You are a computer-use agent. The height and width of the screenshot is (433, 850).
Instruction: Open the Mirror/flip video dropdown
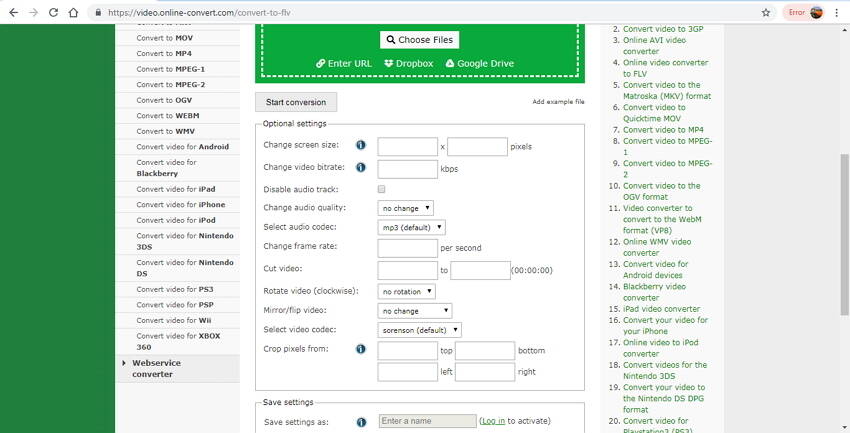tap(415, 311)
